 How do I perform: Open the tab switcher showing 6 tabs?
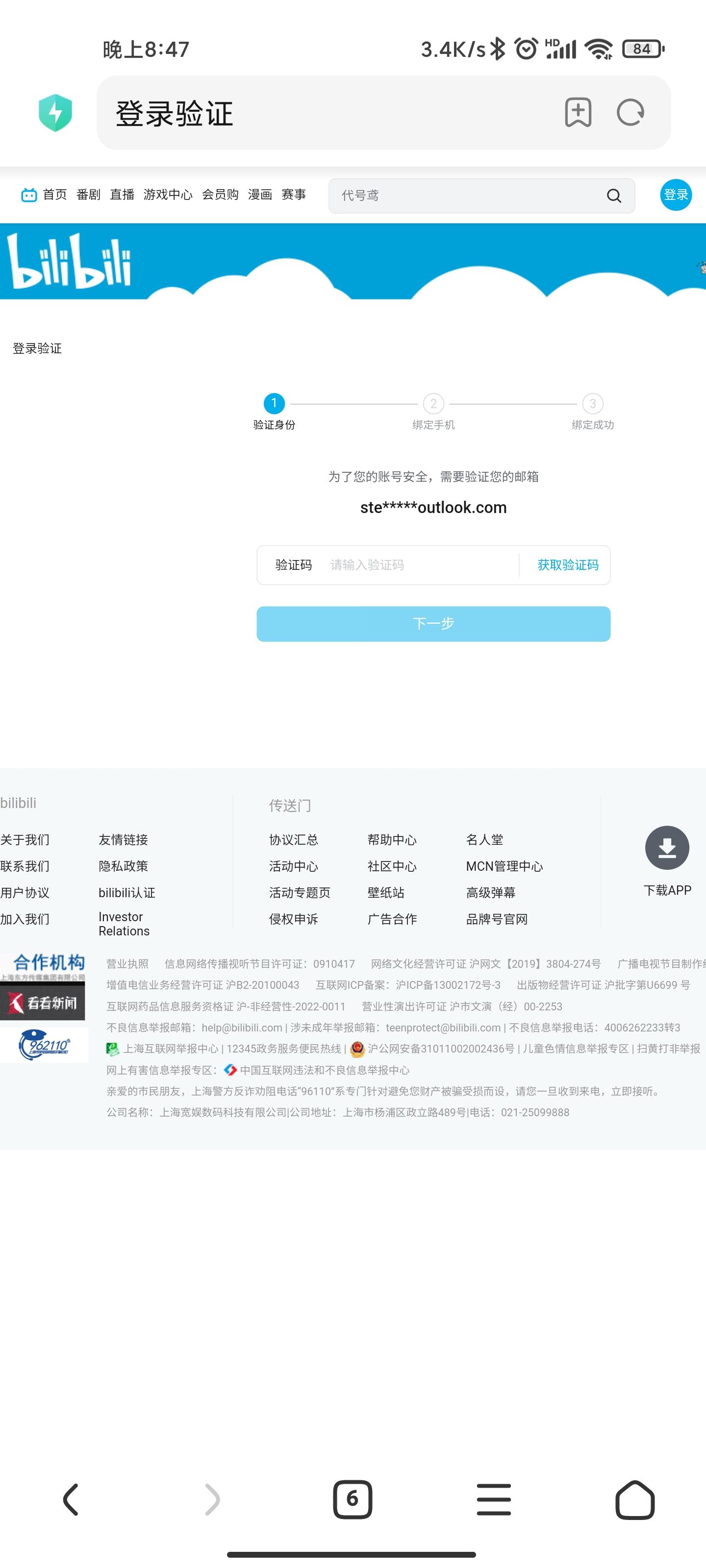click(x=353, y=1499)
